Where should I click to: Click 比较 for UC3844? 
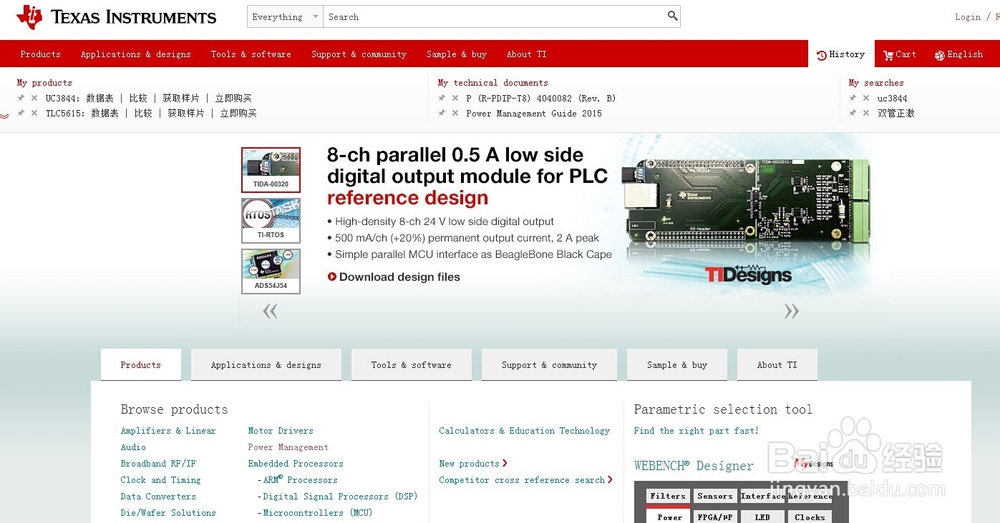[x=138, y=98]
